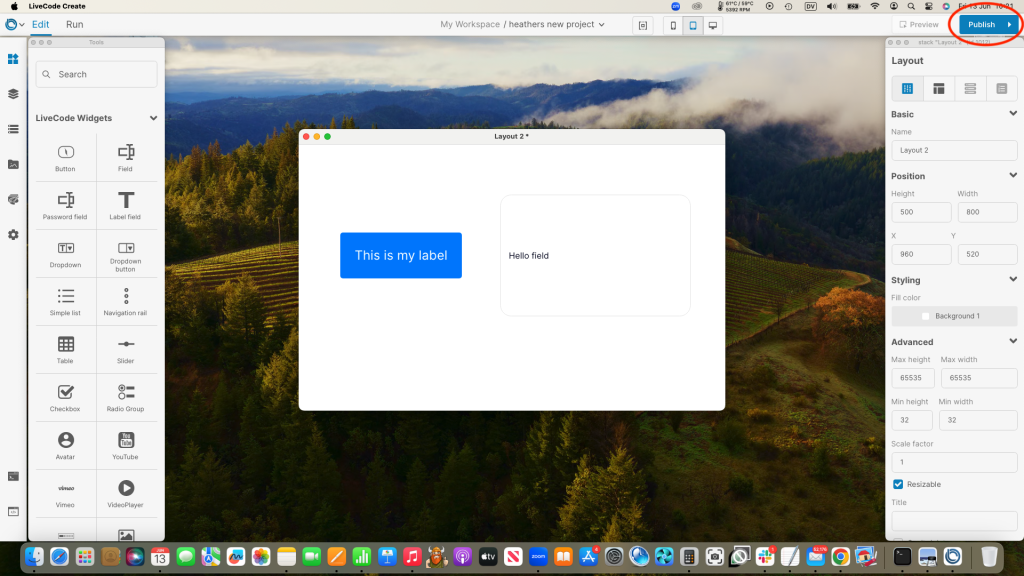Collapse the LiveCode Widgets section
This screenshot has width=1024, height=576.
[x=153, y=117]
